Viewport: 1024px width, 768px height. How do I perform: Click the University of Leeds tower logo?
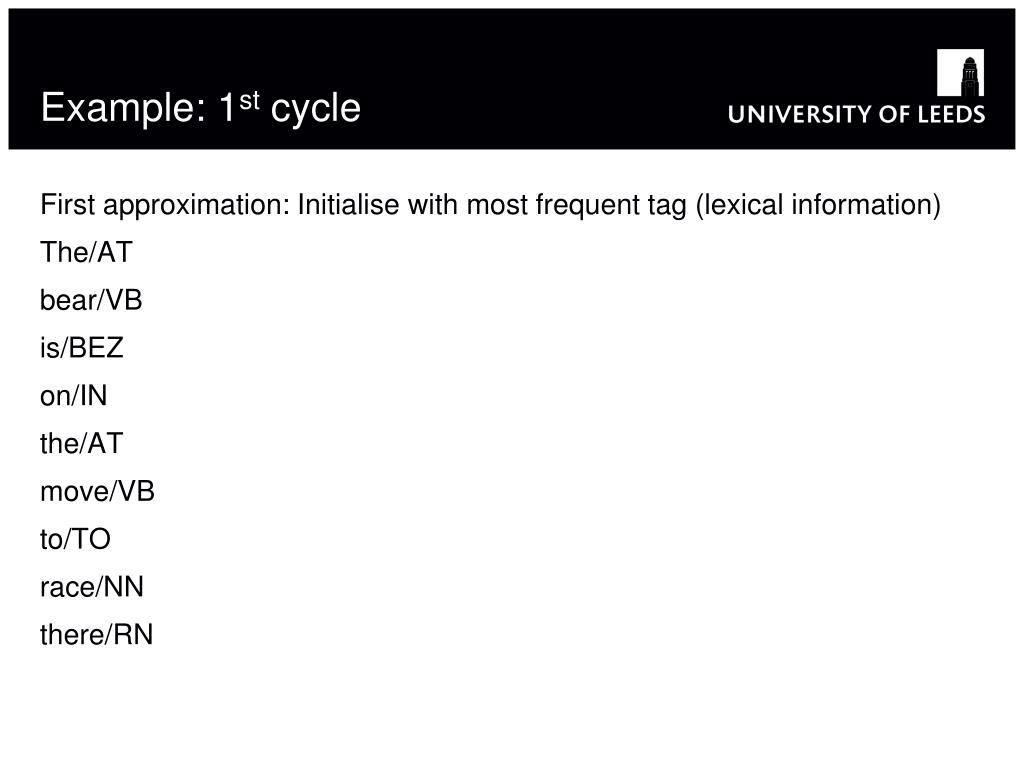tap(960, 72)
